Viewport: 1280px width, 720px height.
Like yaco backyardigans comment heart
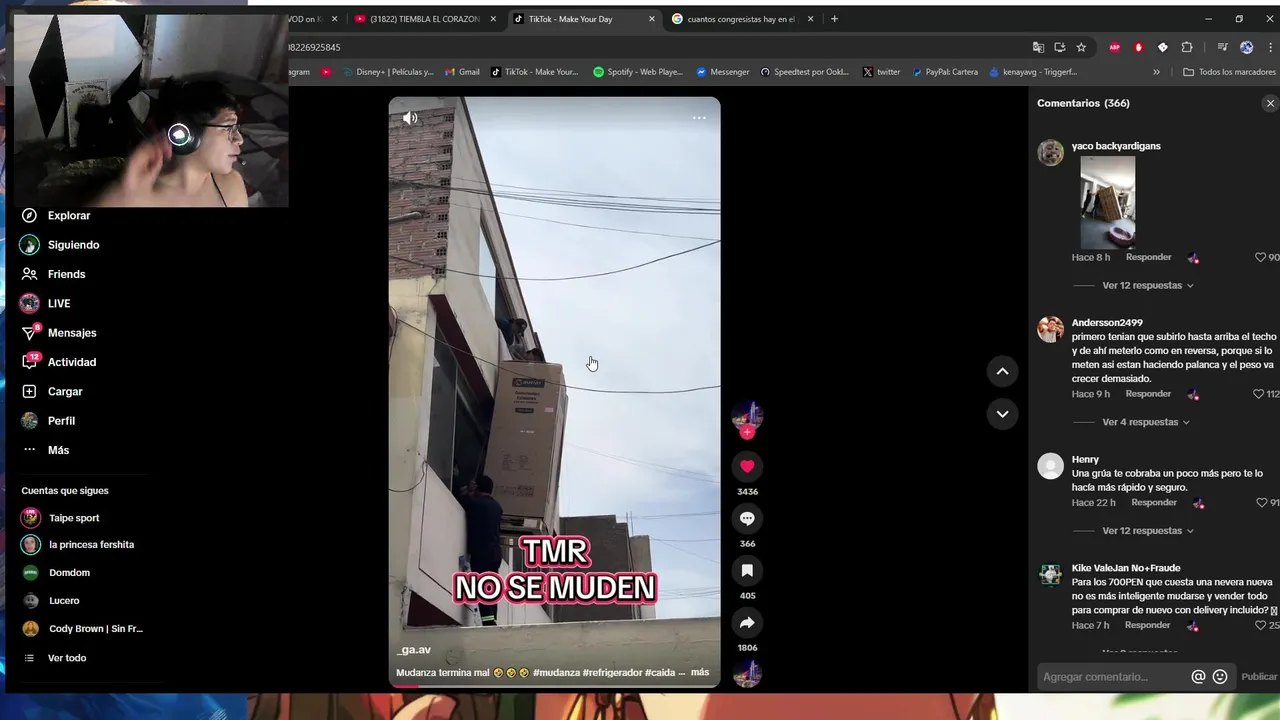tap(1260, 257)
